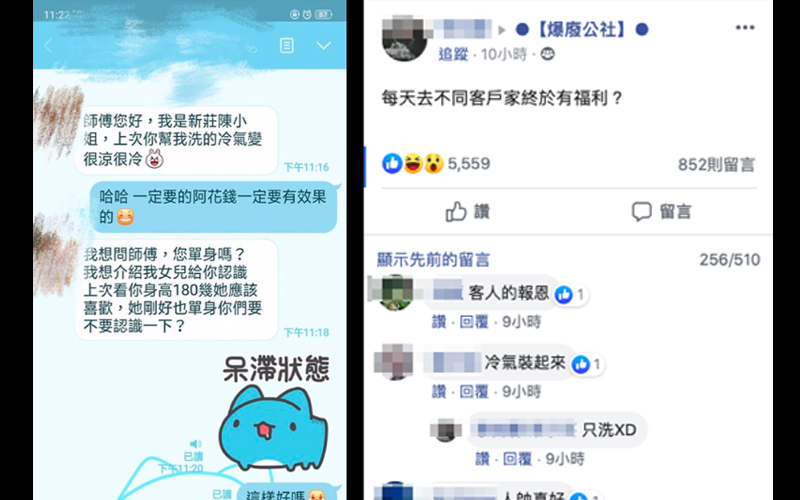Viewport: 800px width, 500px height.
Task: Reply to the 只洗XD comment
Action: 517,459
